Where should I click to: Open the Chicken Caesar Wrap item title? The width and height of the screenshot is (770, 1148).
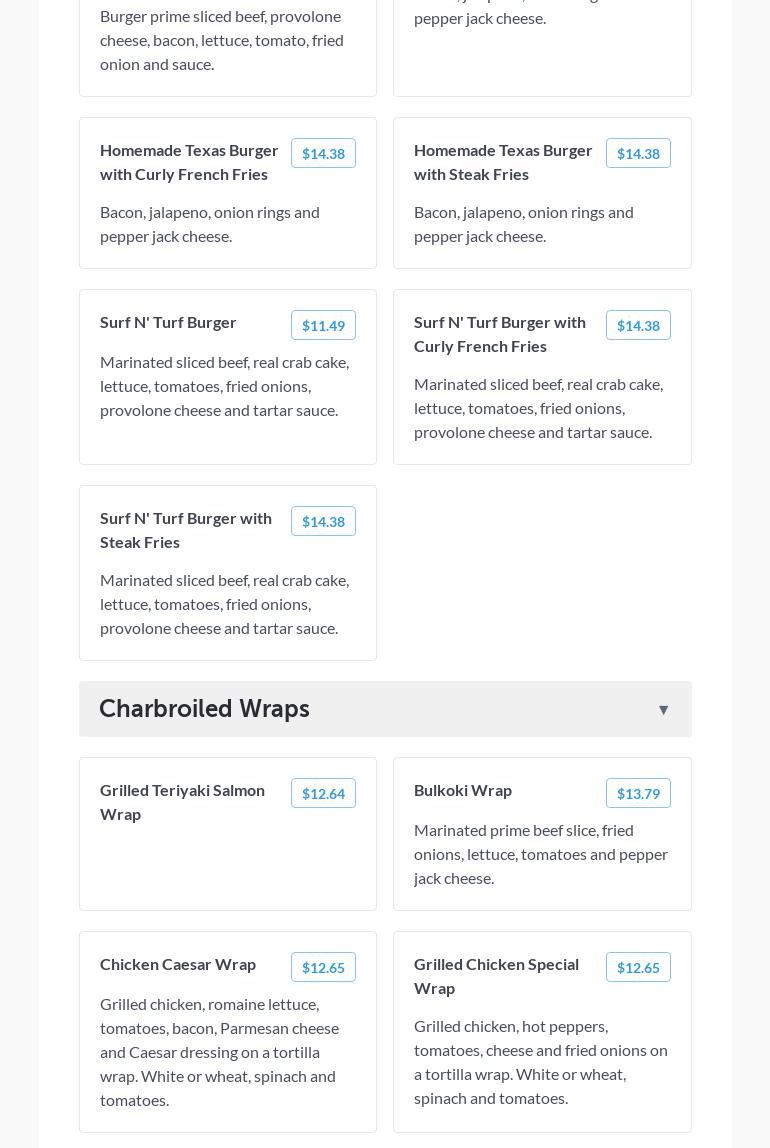pyautogui.click(x=178, y=964)
